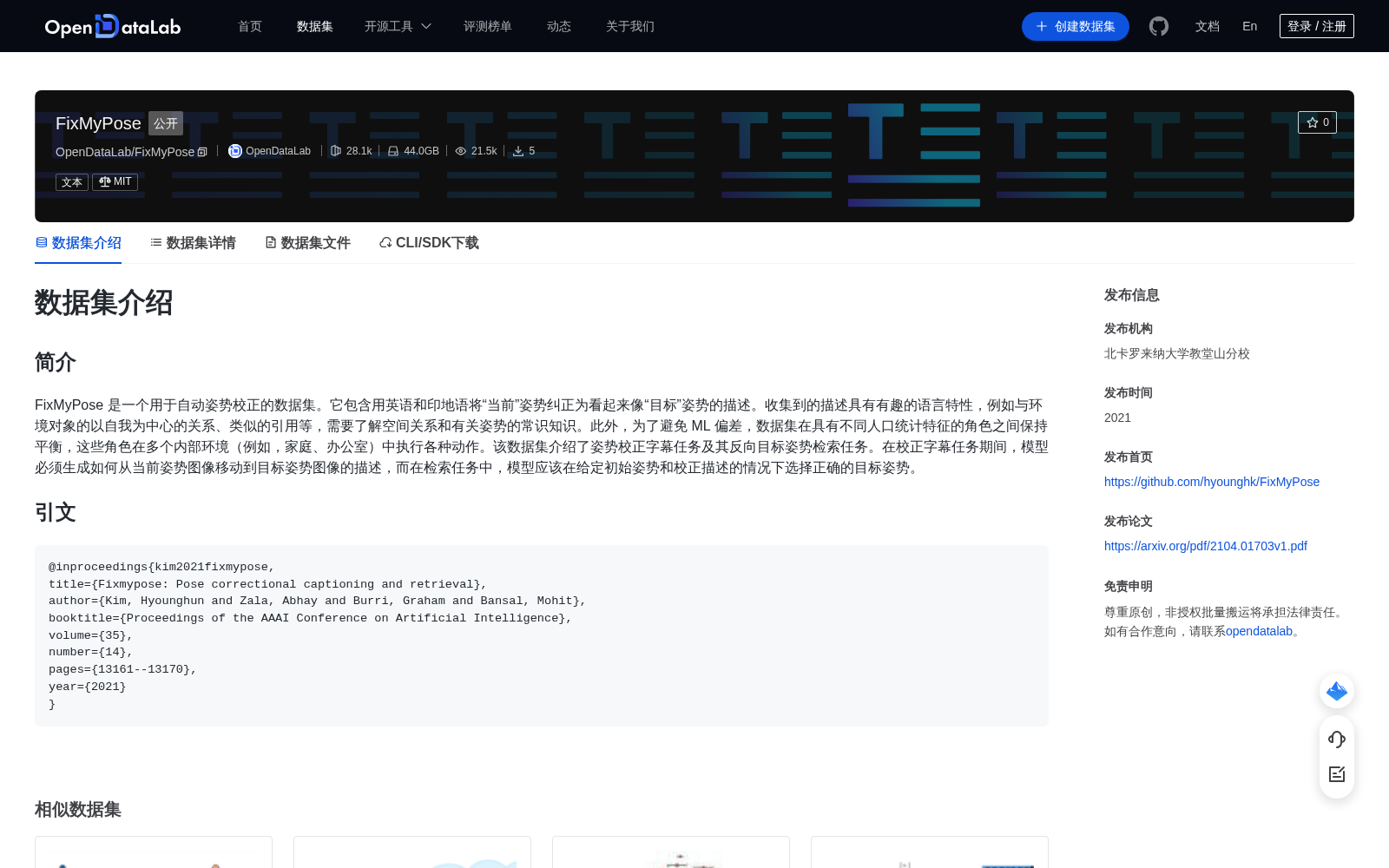Open 评测榜单 navigation item
The height and width of the screenshot is (868, 1389).
click(488, 26)
